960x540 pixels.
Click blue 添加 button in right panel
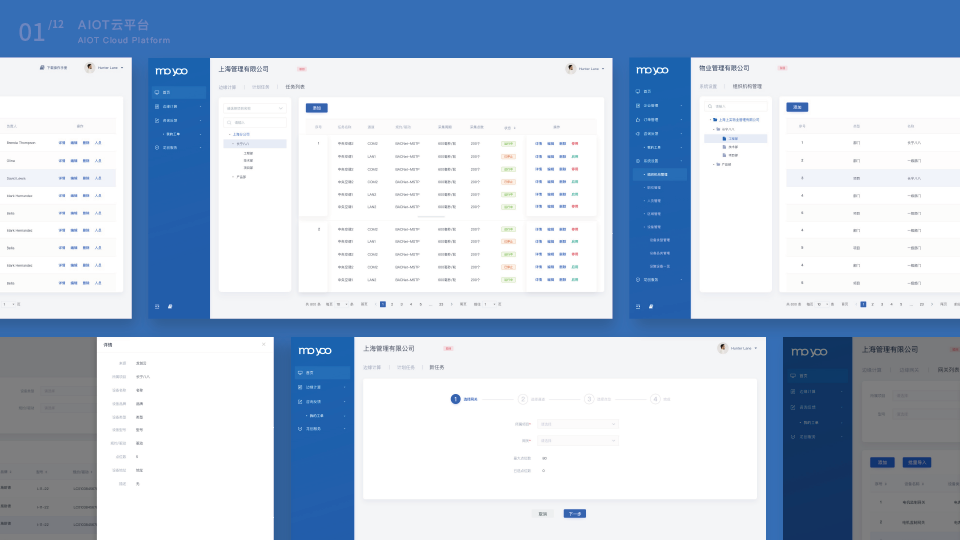click(797, 106)
